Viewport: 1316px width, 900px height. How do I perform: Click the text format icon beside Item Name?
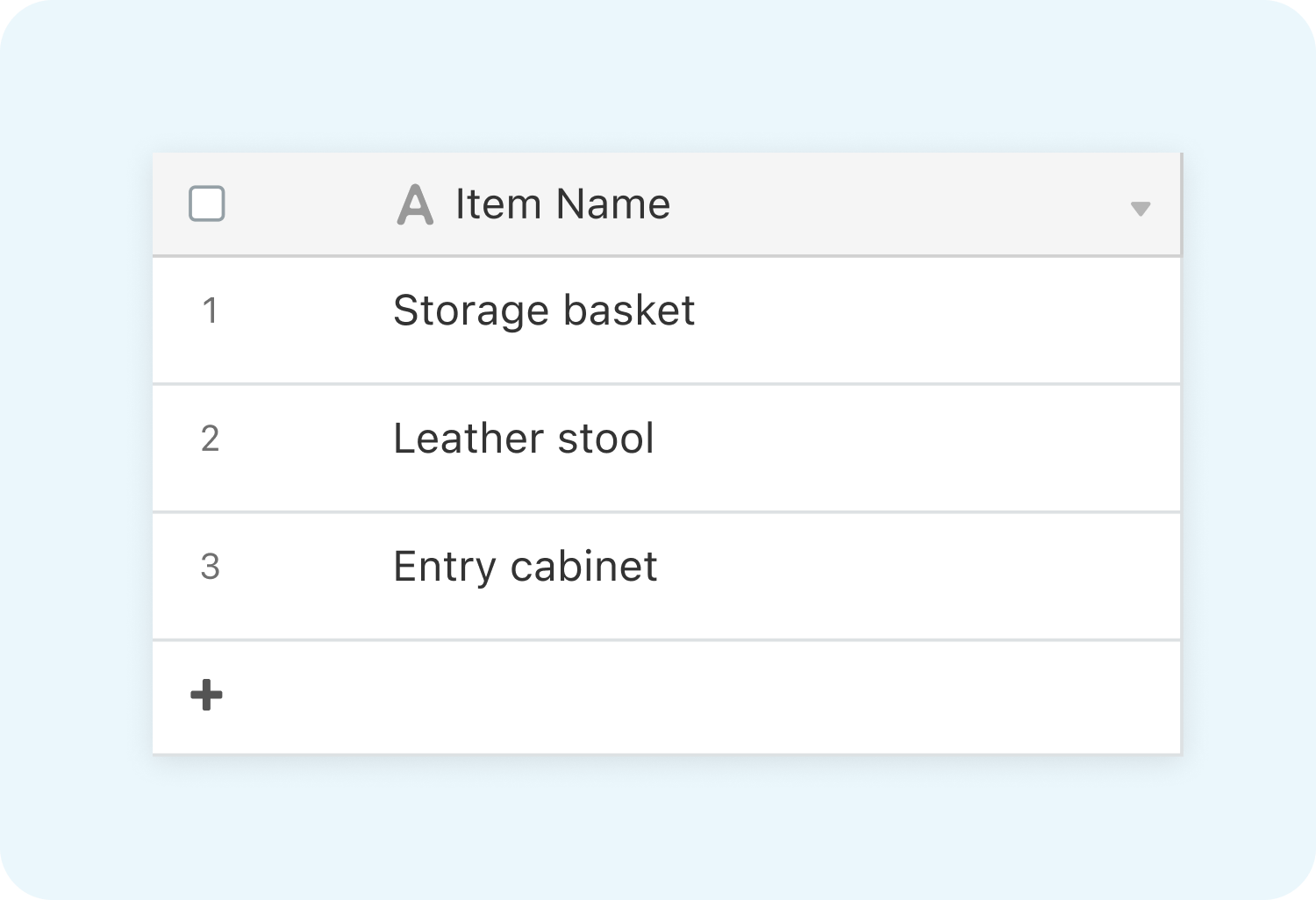click(x=413, y=204)
